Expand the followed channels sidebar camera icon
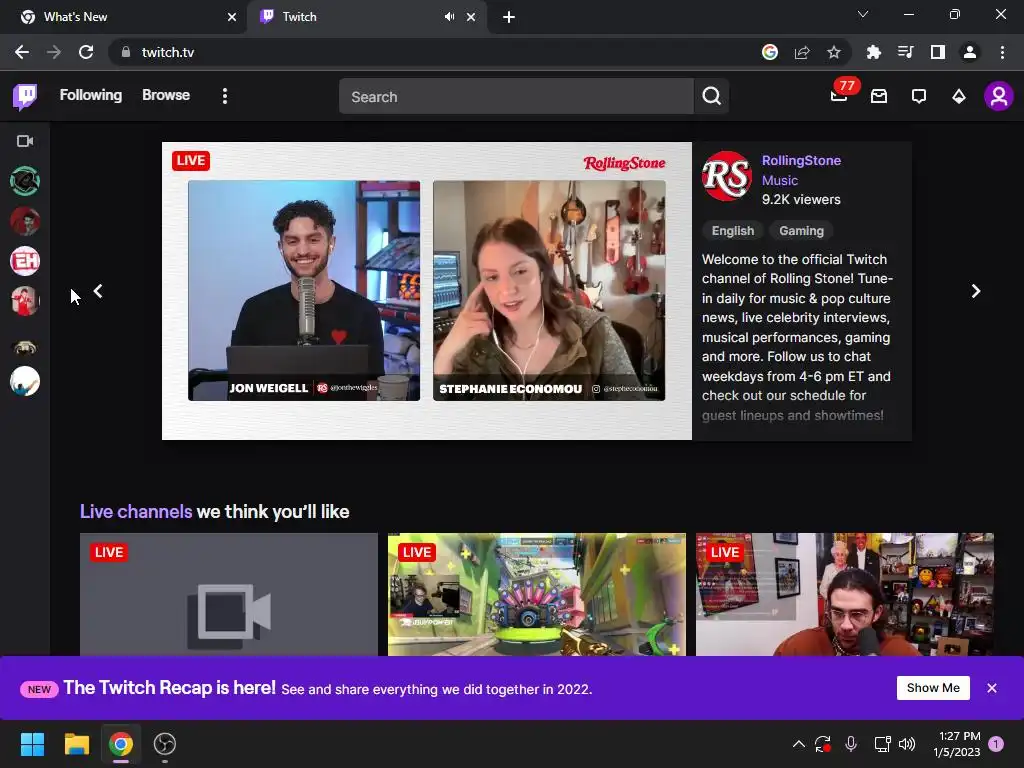Image resolution: width=1024 pixels, height=768 pixels. (25, 141)
